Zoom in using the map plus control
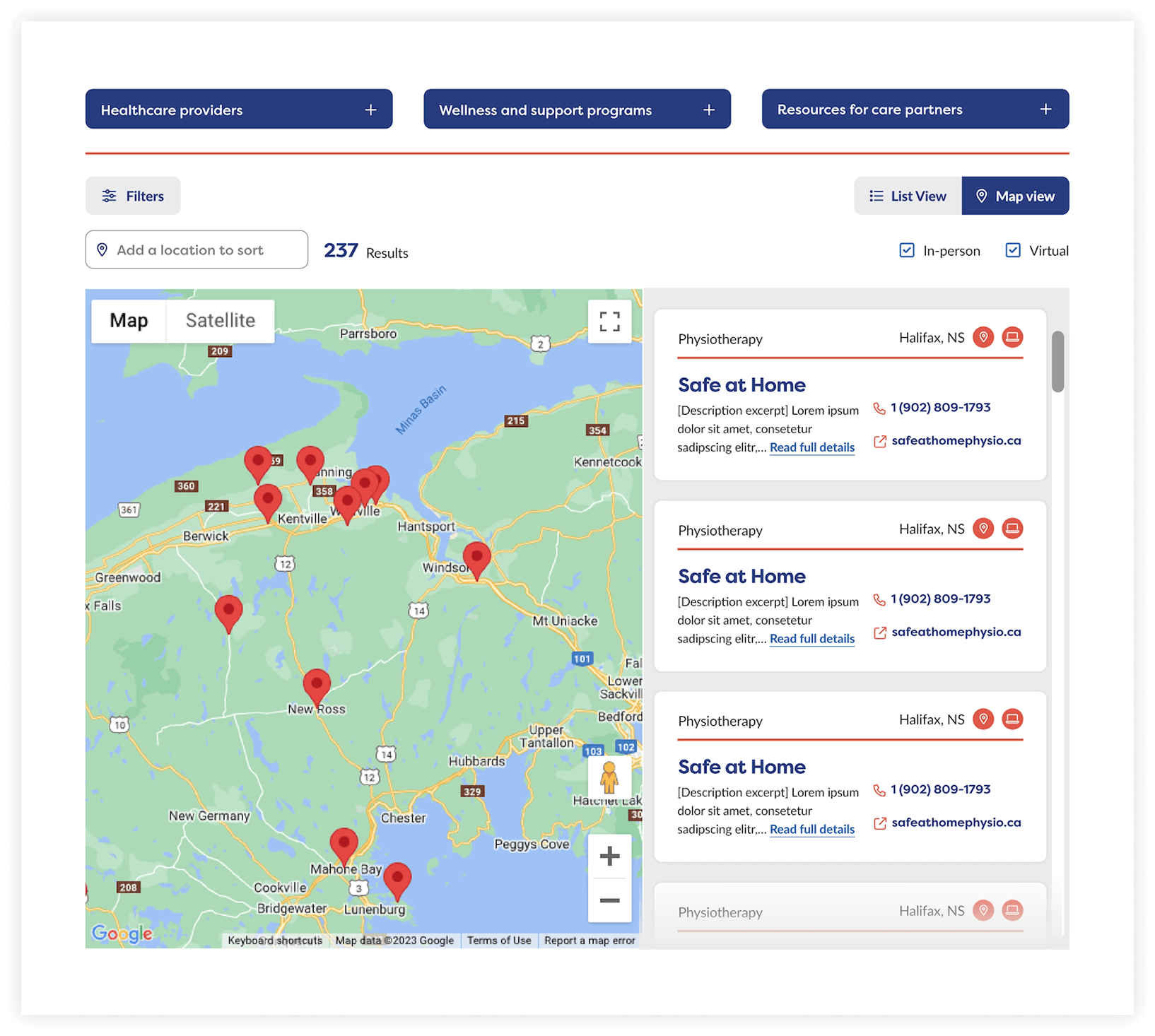Screen dimensions: 1155x1036 (x=609, y=855)
